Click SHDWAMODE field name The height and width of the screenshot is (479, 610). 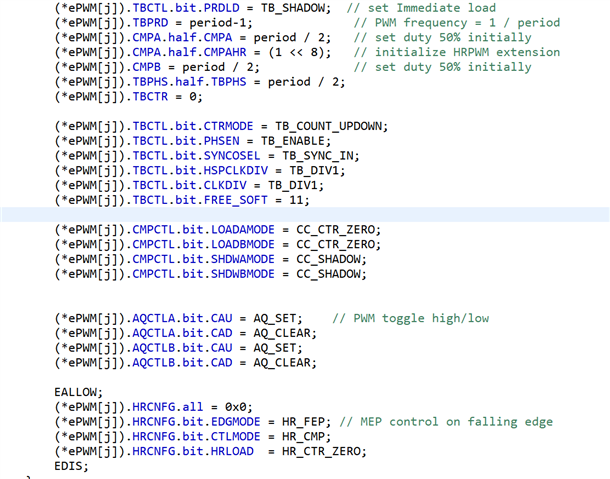243,260
